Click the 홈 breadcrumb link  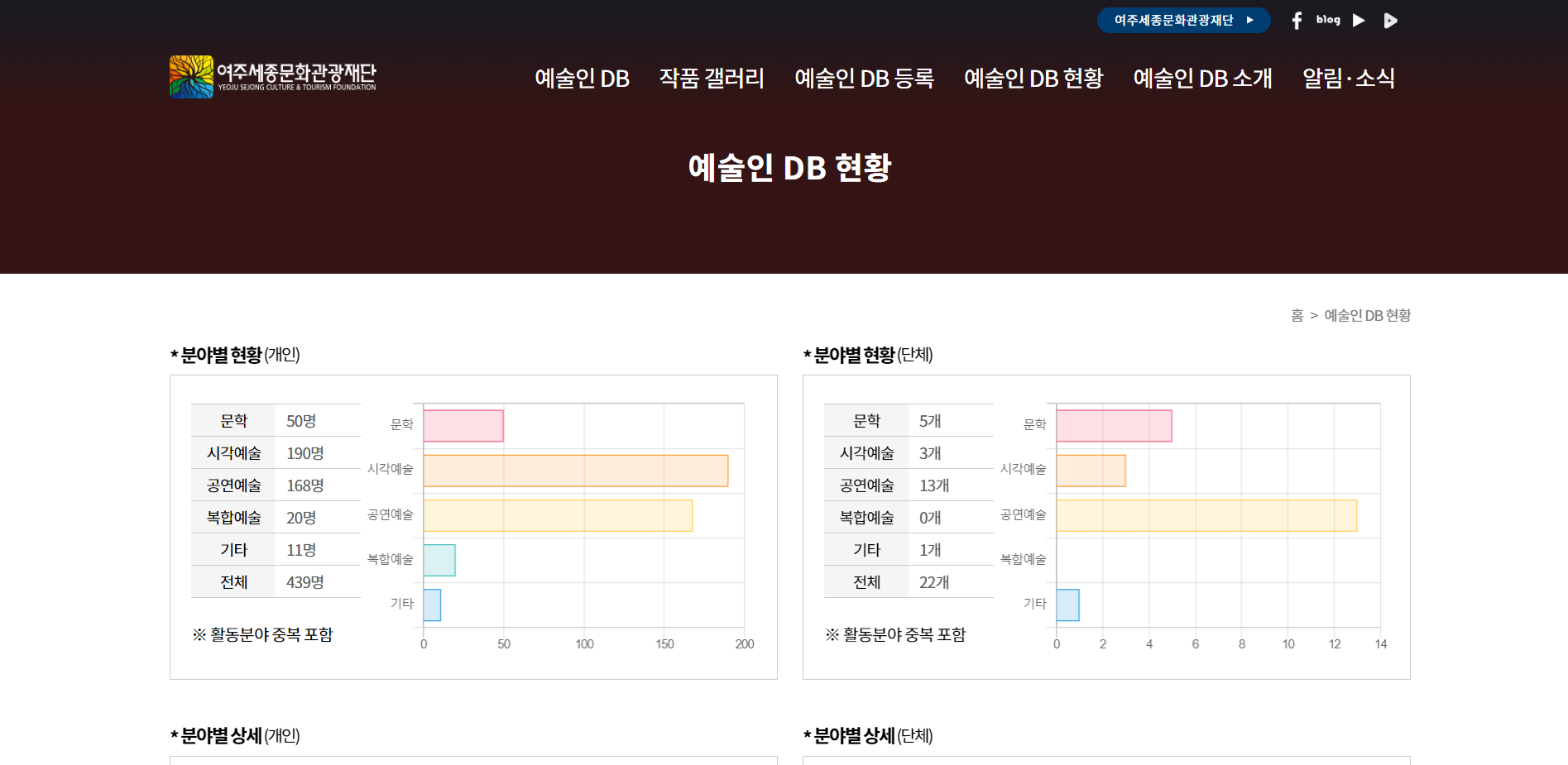pos(1297,316)
